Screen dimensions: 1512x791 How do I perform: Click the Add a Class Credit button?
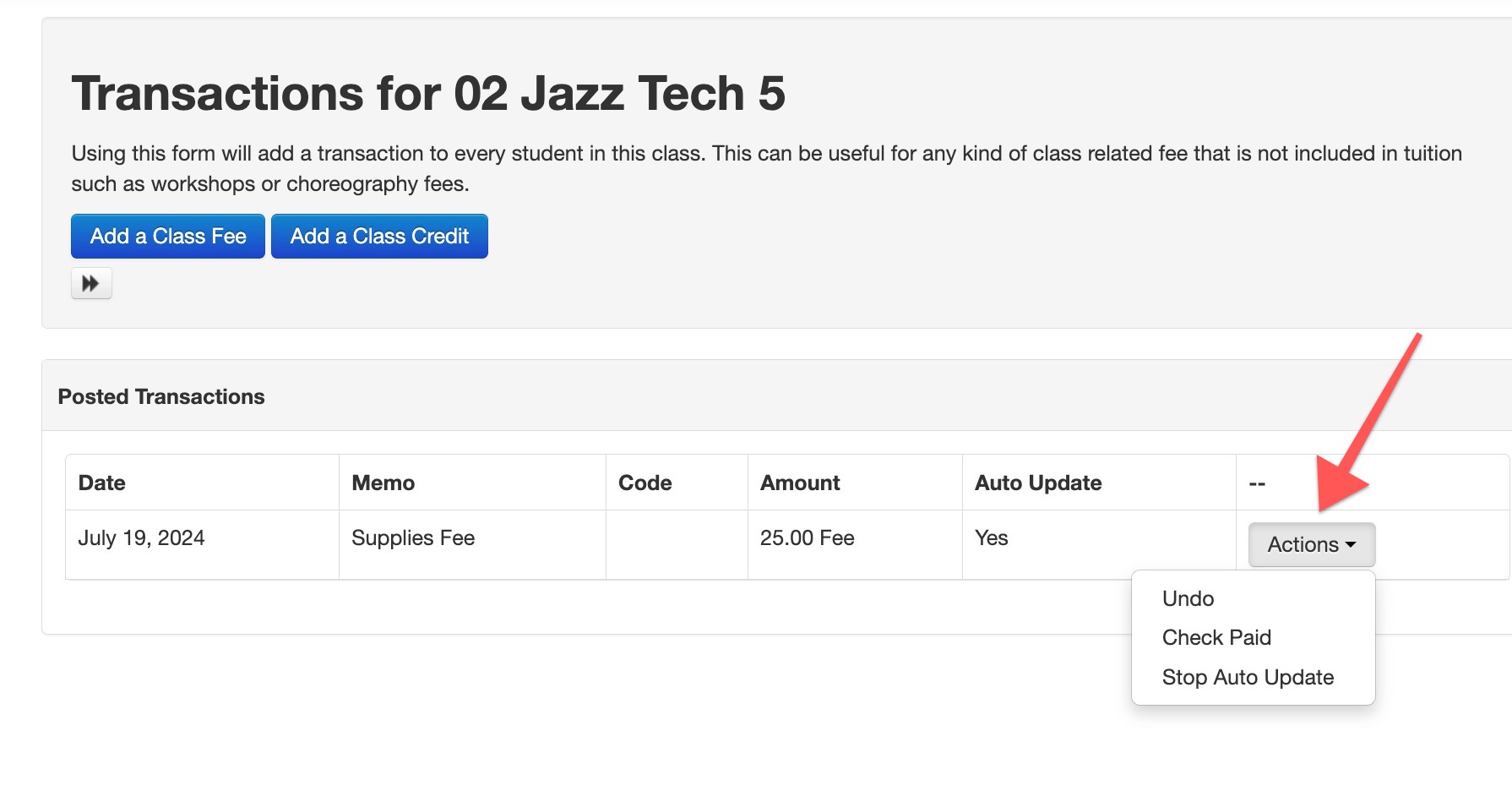point(379,237)
